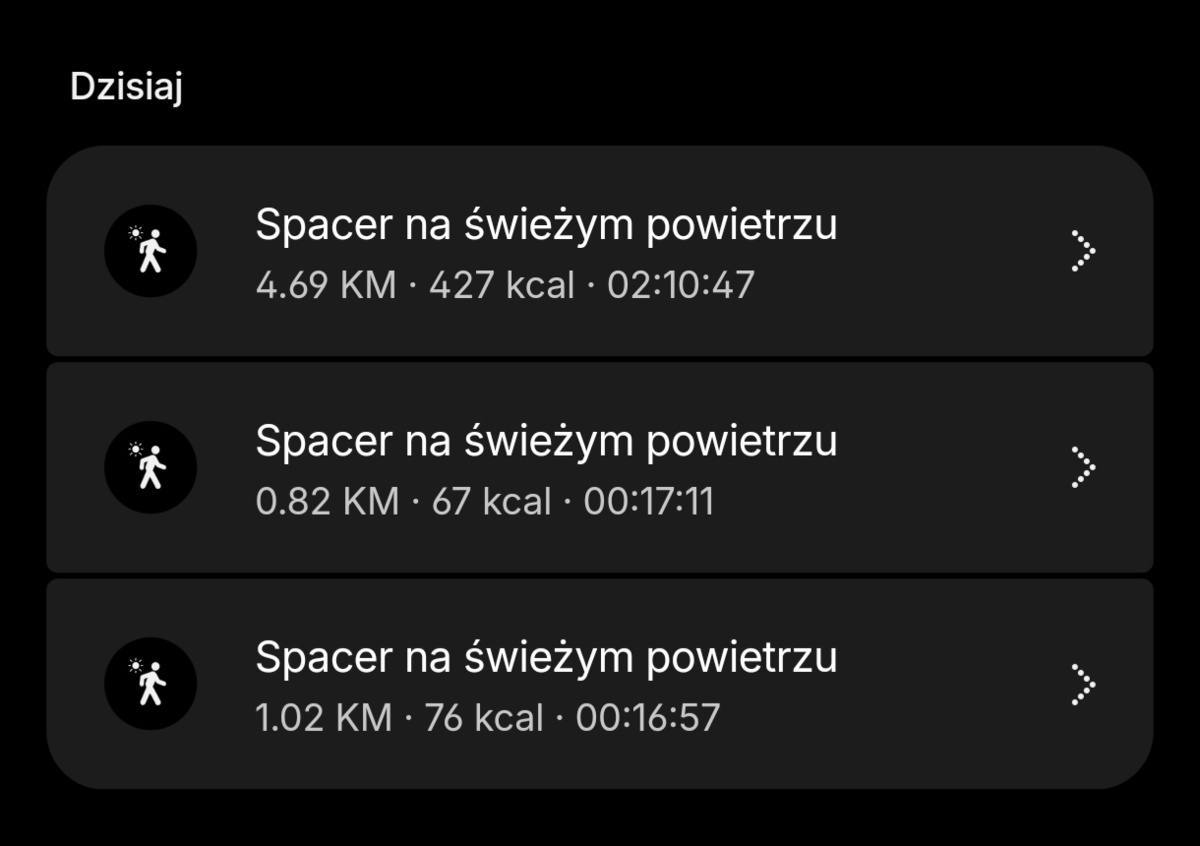Expand the 0.82 KM walk using its chevron

pos(1082,467)
